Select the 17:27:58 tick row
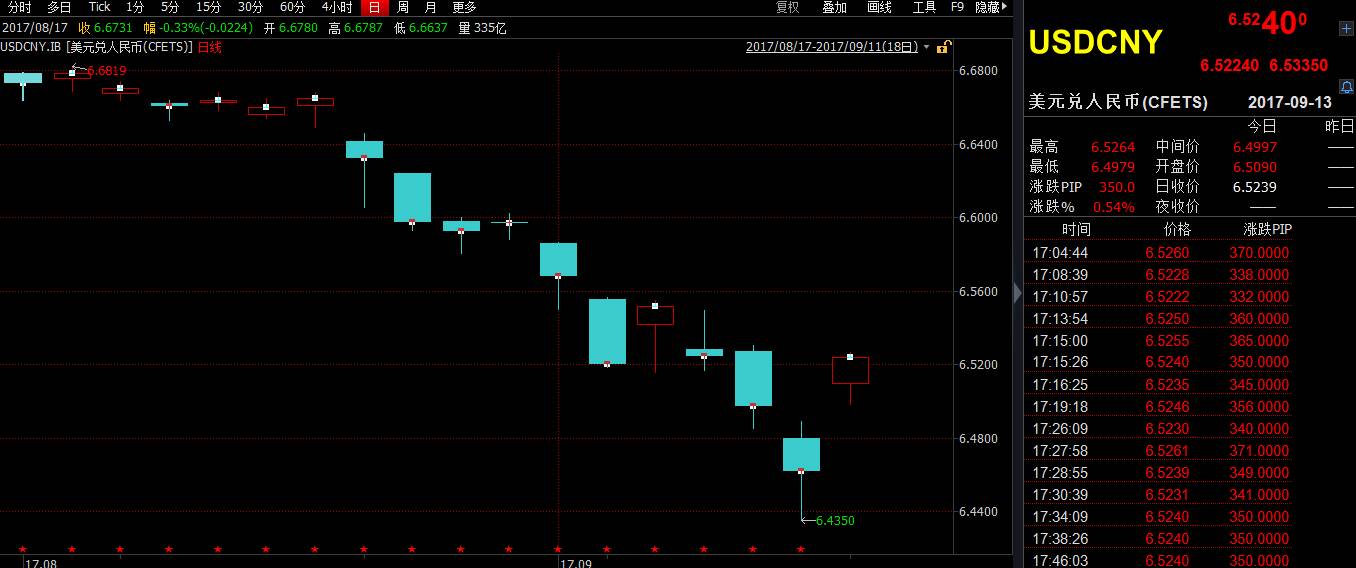1356x568 pixels. (1160, 451)
